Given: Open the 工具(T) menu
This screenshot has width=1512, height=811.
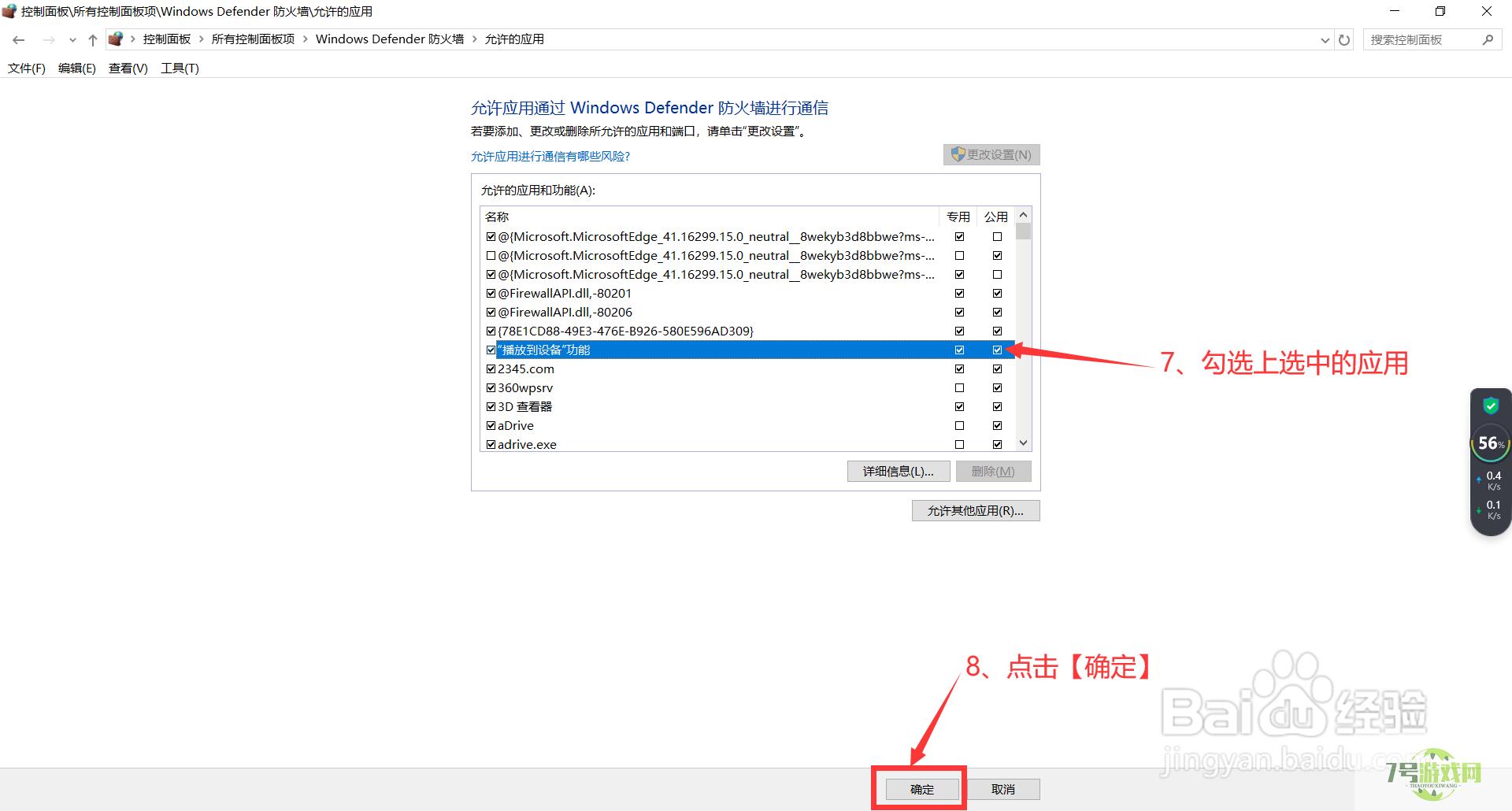Looking at the screenshot, I should coord(180,69).
